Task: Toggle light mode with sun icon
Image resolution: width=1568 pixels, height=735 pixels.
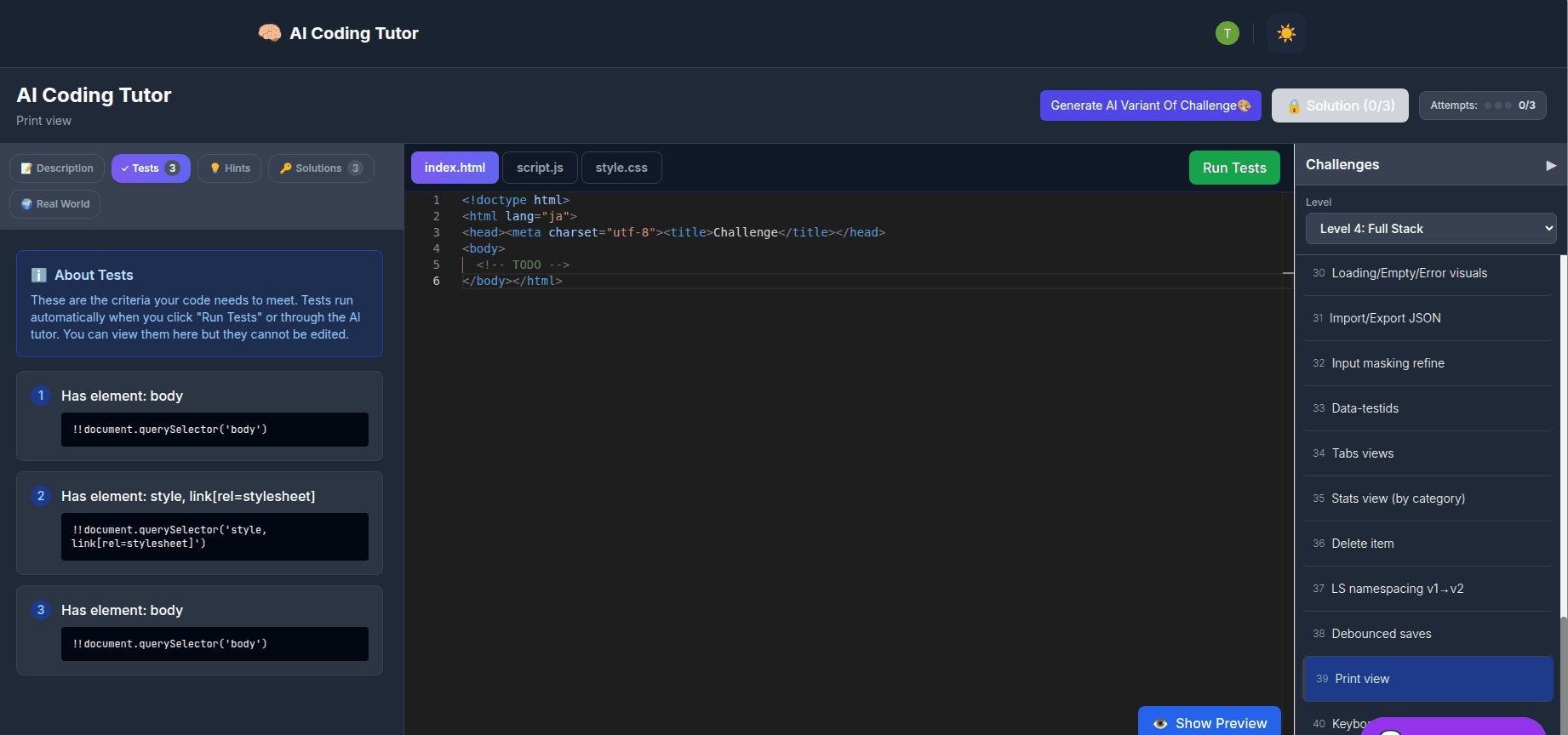Action: pos(1286,33)
